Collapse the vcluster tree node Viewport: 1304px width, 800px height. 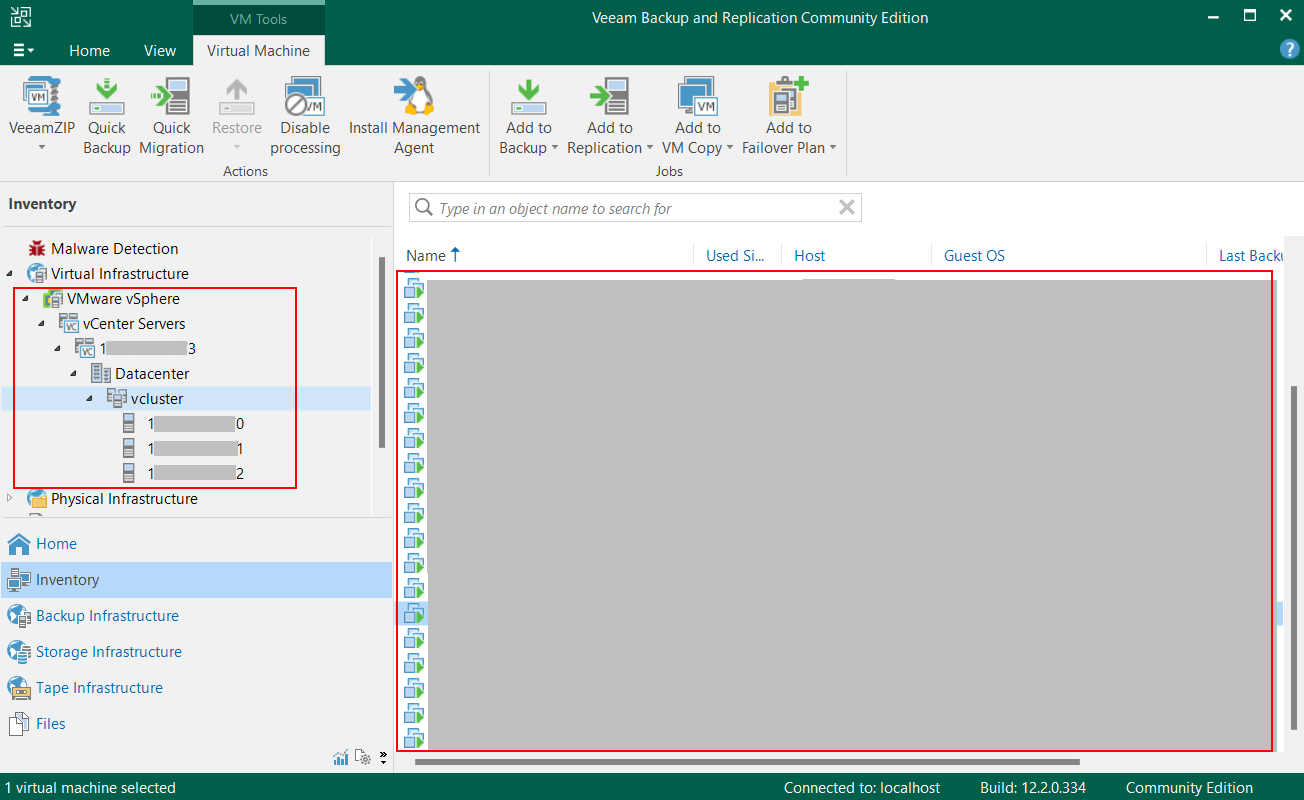tap(90, 398)
